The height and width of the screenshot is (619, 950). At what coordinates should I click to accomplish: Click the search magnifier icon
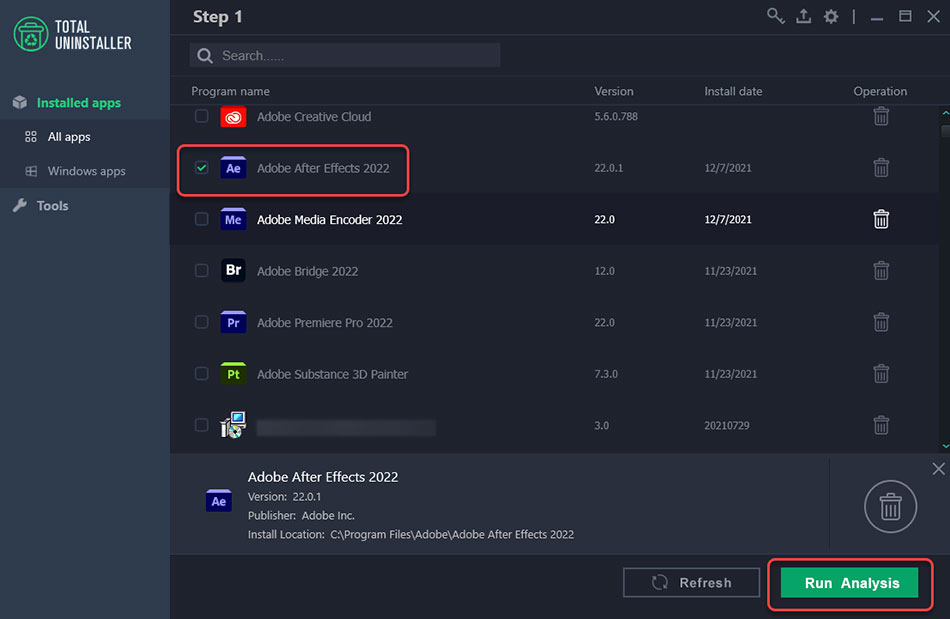(205, 56)
